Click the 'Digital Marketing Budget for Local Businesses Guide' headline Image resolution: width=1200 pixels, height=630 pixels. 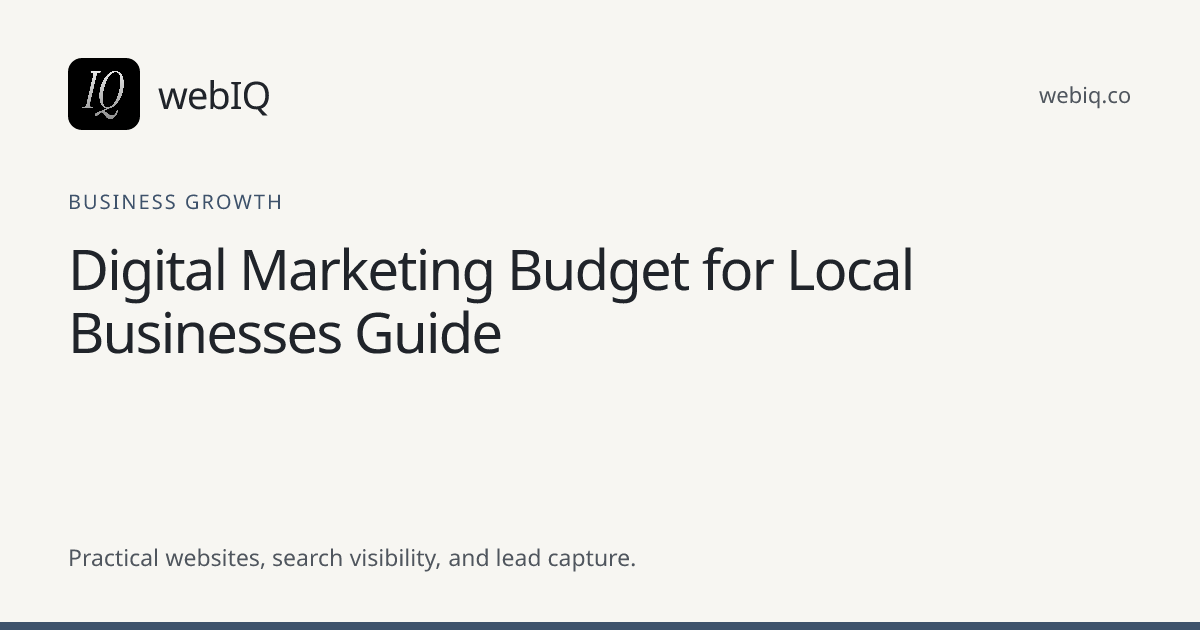click(x=491, y=302)
